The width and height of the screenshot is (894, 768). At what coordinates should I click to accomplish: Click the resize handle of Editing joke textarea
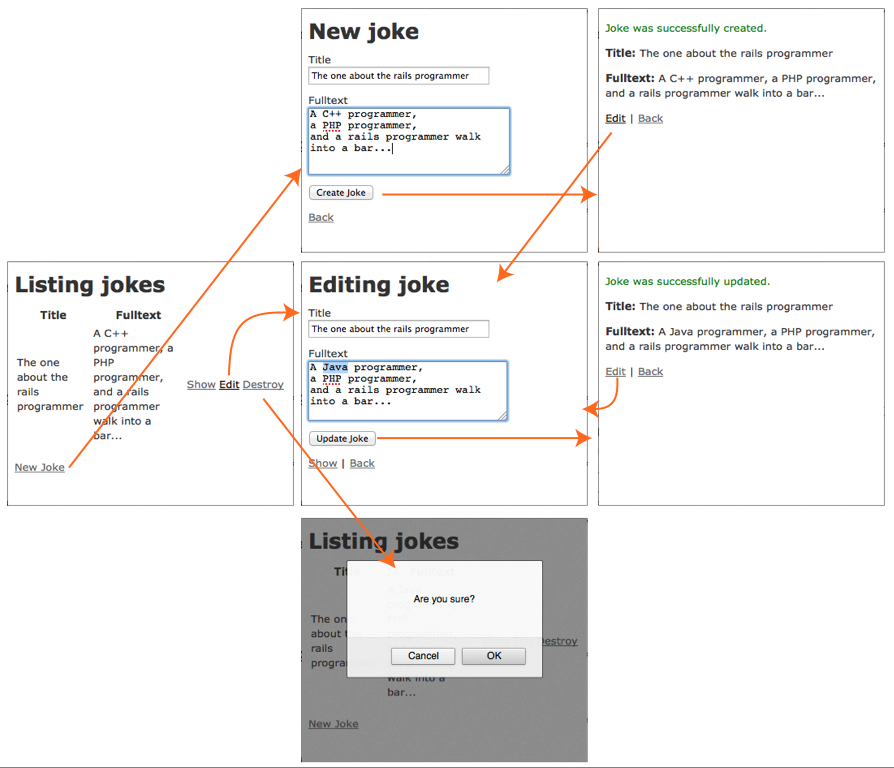coord(503,416)
